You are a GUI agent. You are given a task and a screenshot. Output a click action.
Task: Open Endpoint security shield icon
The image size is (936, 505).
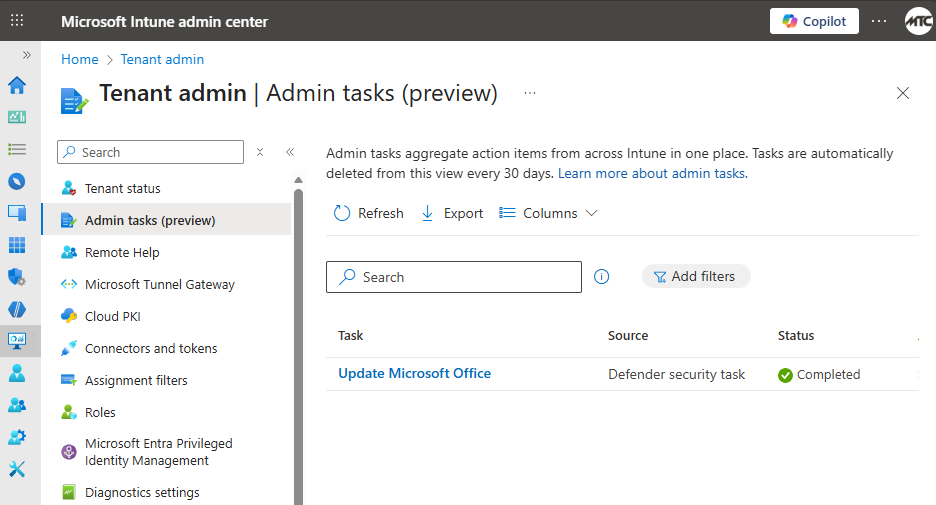pos(16,277)
